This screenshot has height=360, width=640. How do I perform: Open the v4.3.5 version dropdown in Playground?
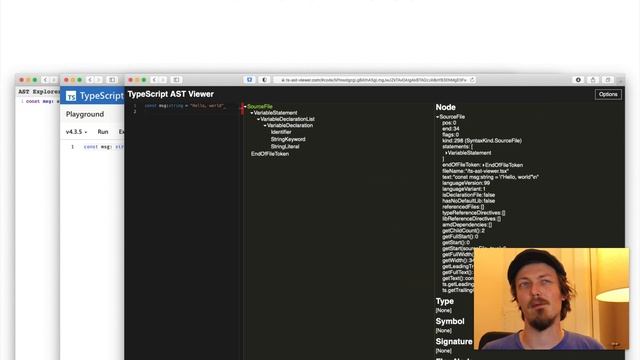76,132
